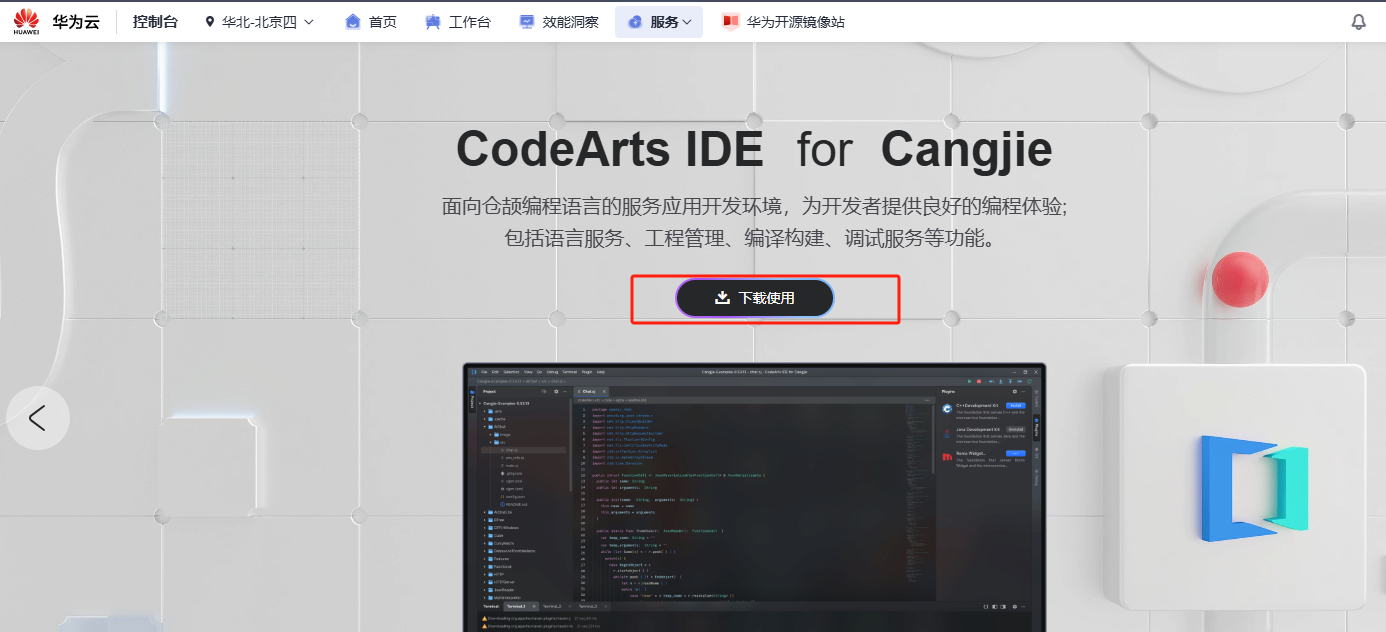This screenshot has height=632, width=1386.
Task: Open the 工作台 workbench menu item
Action: click(458, 22)
